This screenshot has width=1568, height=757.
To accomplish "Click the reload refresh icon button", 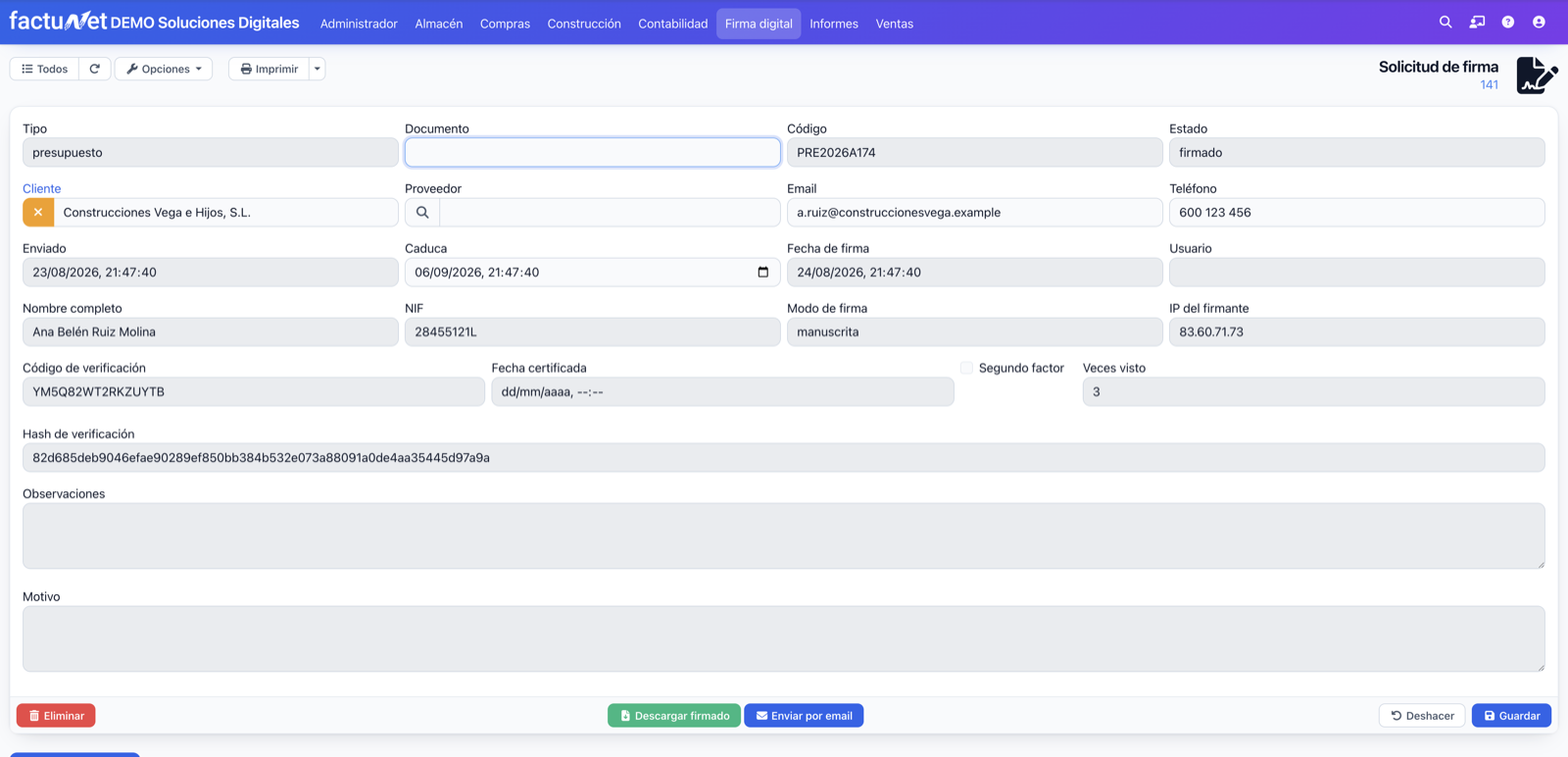I will (95, 69).
